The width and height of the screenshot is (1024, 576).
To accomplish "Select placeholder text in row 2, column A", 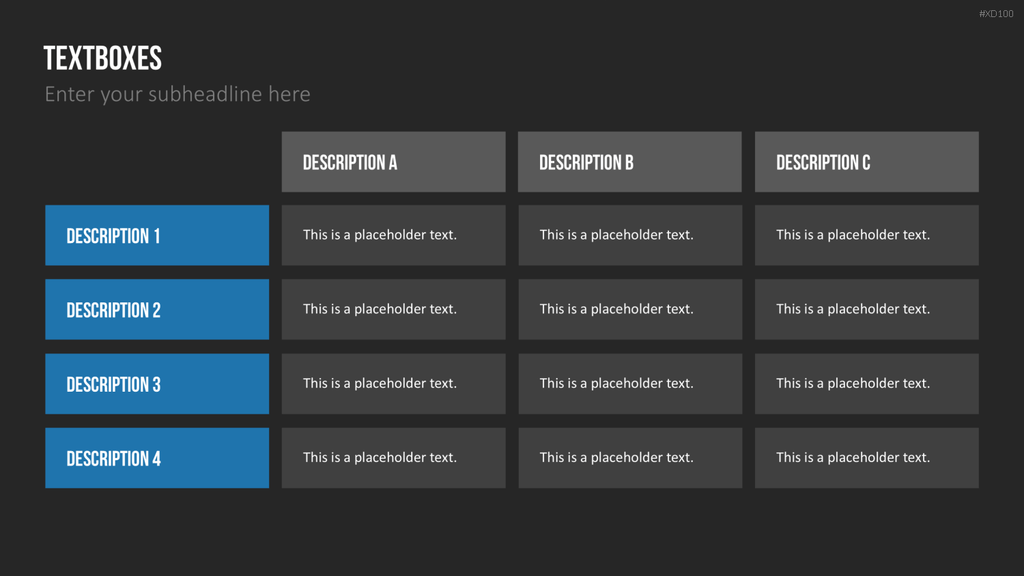I will click(x=379, y=309).
